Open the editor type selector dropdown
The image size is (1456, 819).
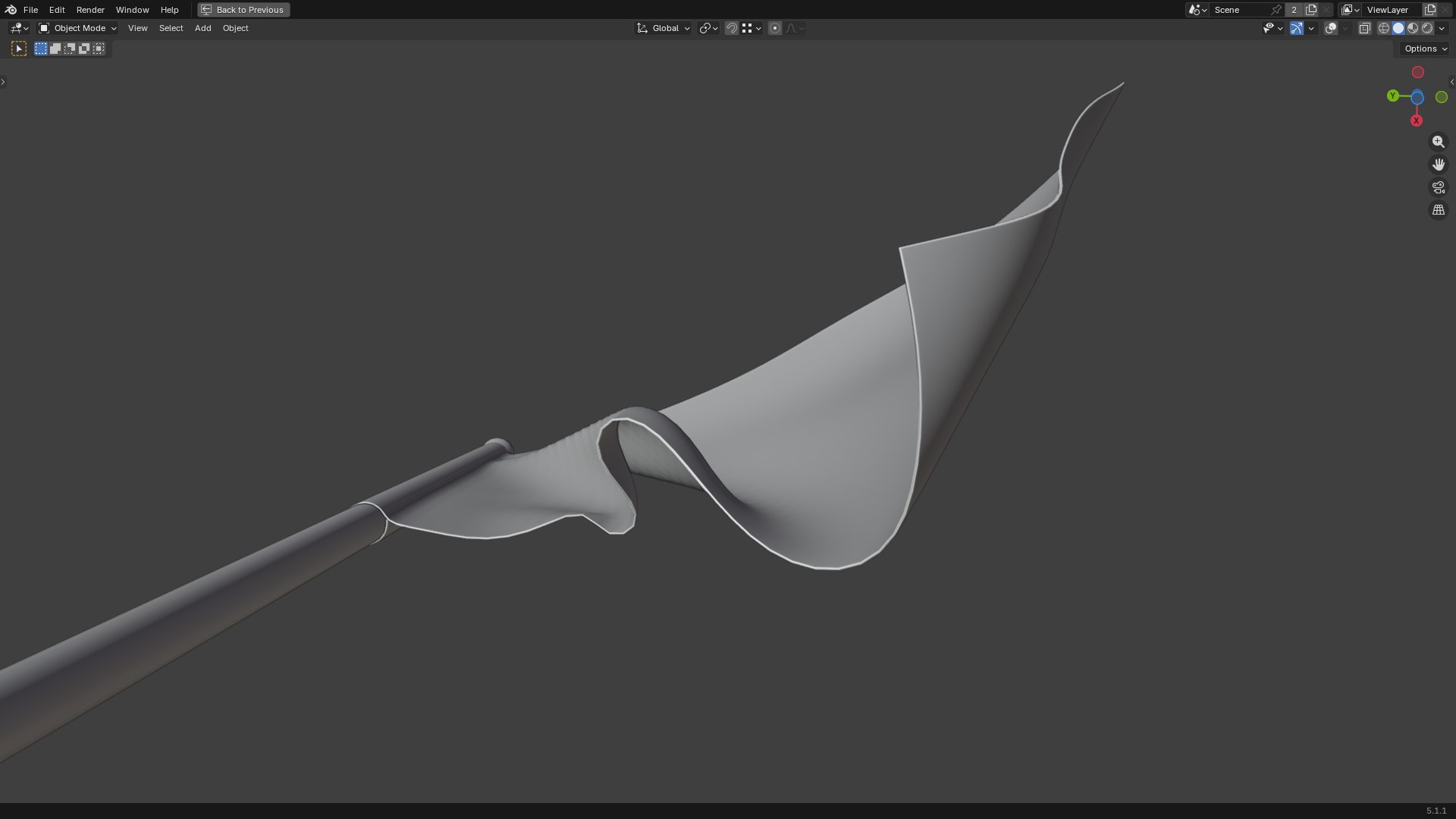click(19, 28)
